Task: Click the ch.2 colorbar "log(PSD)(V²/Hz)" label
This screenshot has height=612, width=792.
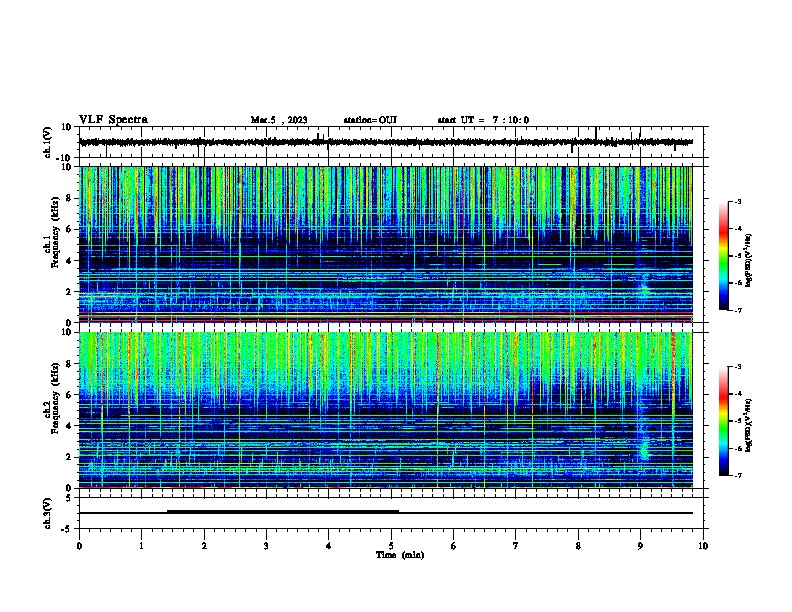Action: click(x=749, y=424)
